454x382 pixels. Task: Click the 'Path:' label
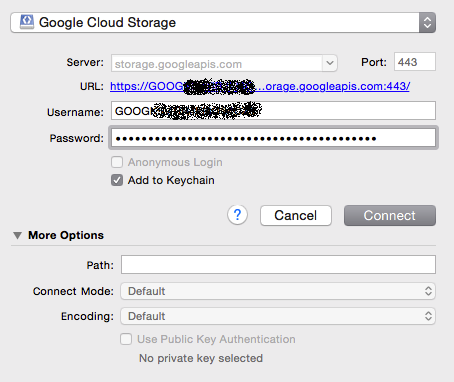(x=100, y=265)
